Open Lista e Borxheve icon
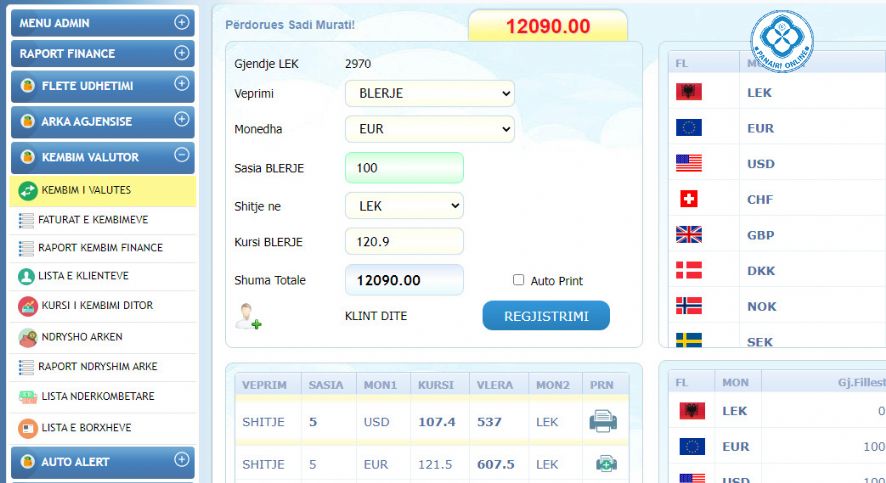The width and height of the screenshot is (886, 483). point(27,428)
